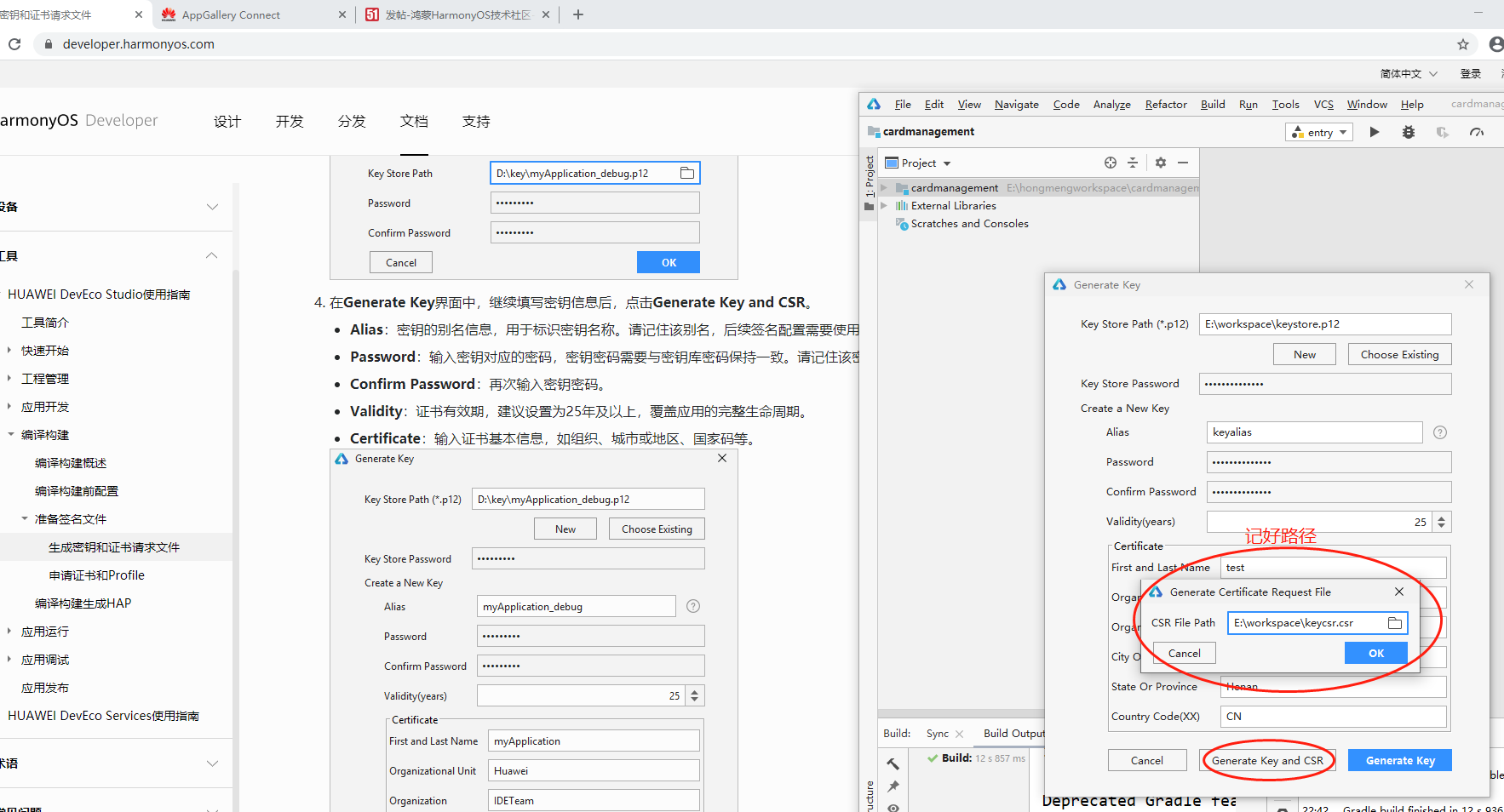1504x812 pixels.
Task: Open the entry run configuration dropdown
Action: click(1319, 132)
